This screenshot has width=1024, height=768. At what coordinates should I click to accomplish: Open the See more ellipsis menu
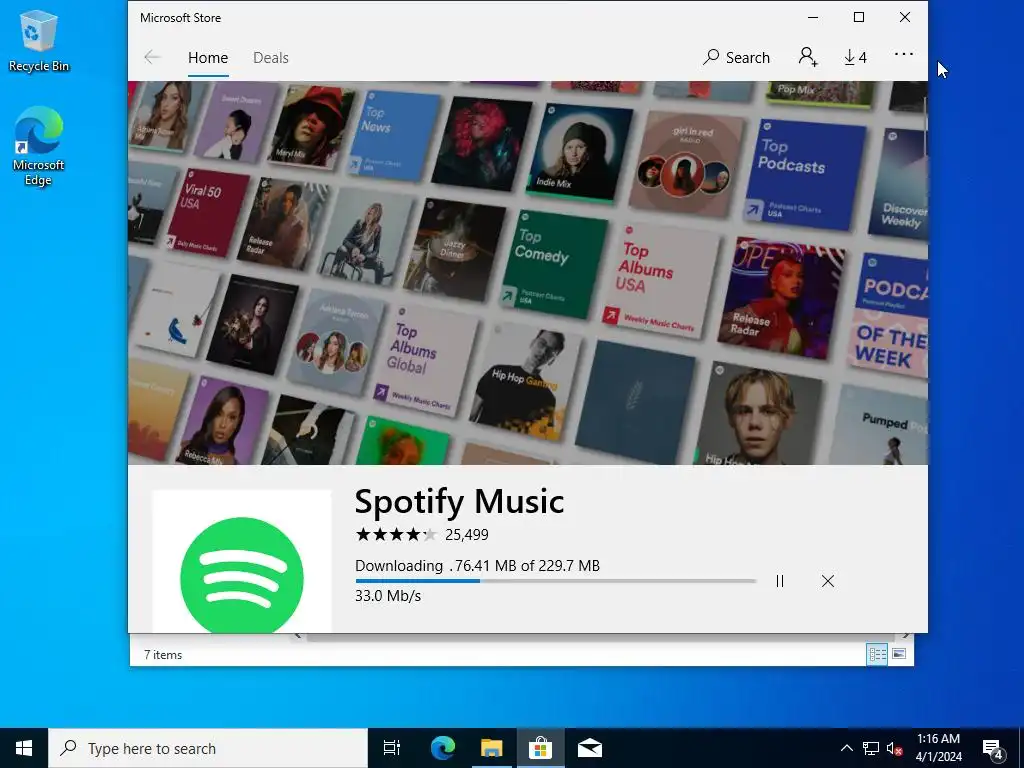(x=904, y=54)
